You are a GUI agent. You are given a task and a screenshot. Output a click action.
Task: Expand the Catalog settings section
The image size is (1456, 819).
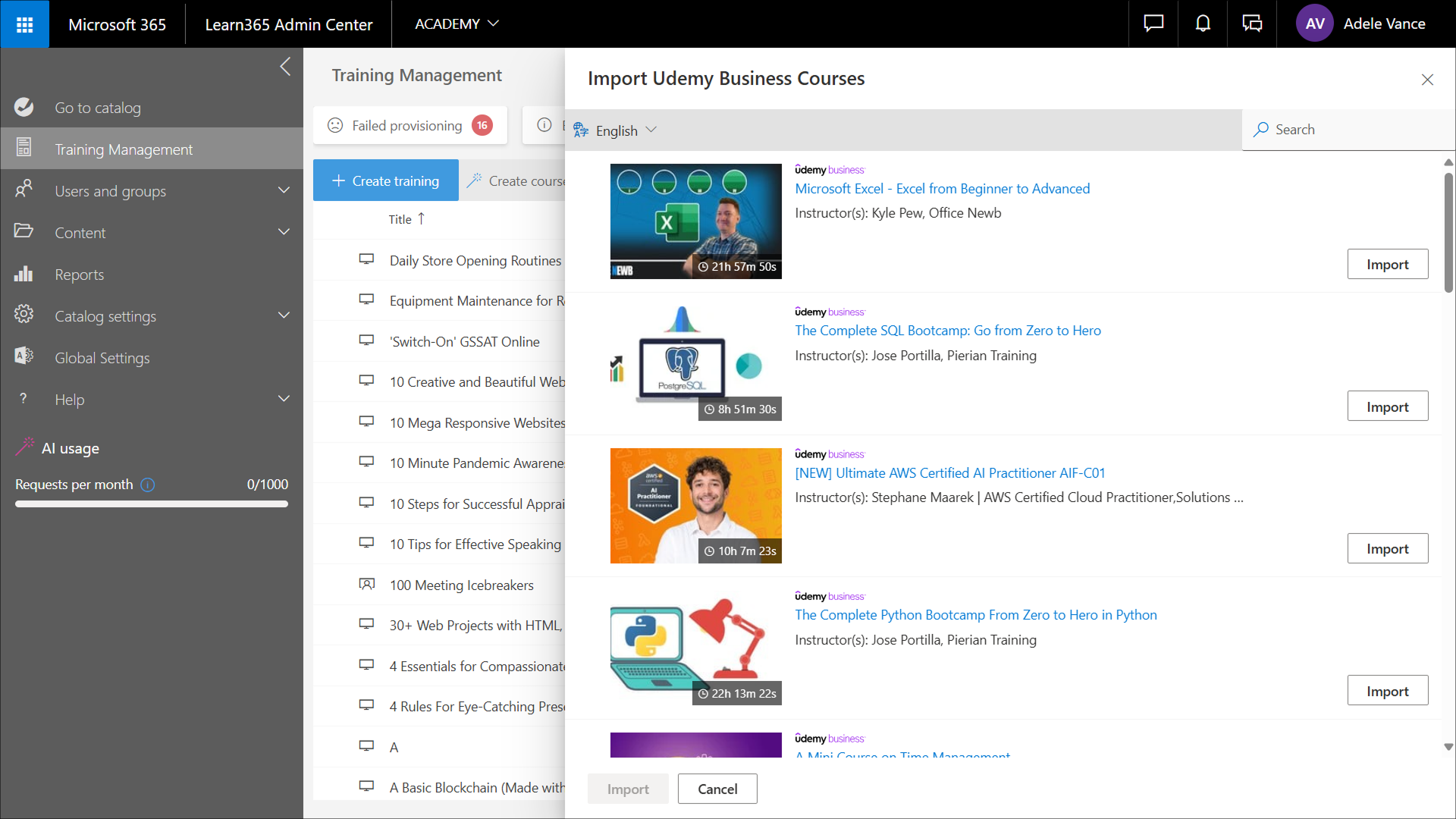(x=284, y=315)
